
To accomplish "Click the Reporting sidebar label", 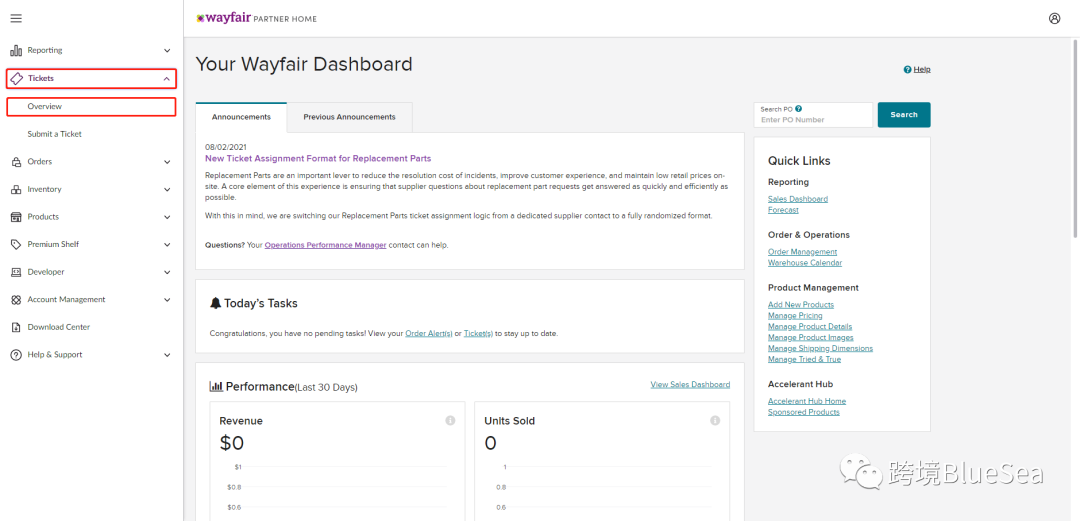I will click(45, 50).
